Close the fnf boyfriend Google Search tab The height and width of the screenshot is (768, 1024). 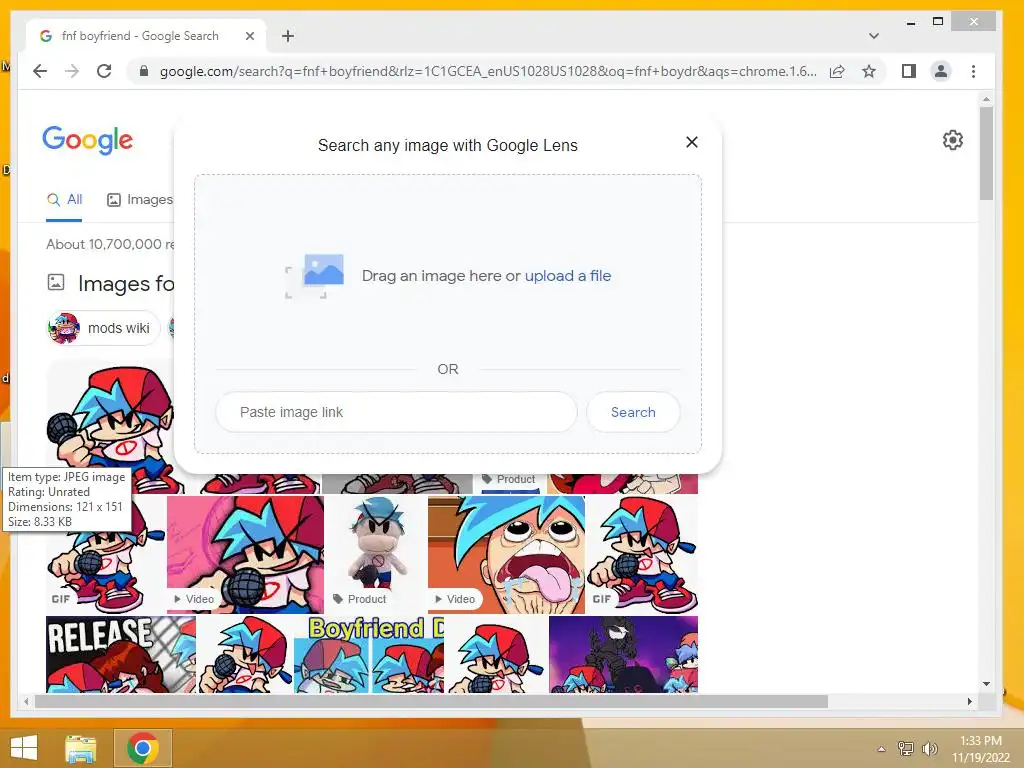point(249,36)
